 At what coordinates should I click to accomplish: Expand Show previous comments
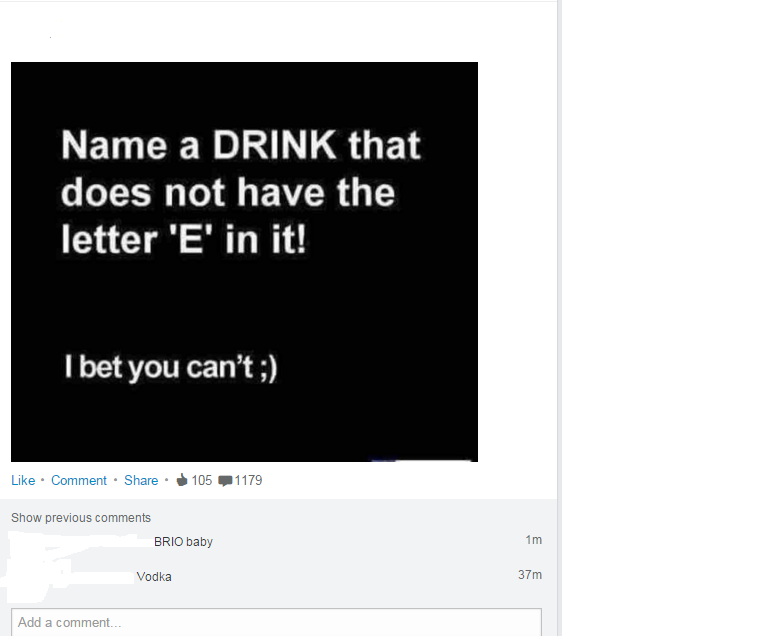pos(81,518)
